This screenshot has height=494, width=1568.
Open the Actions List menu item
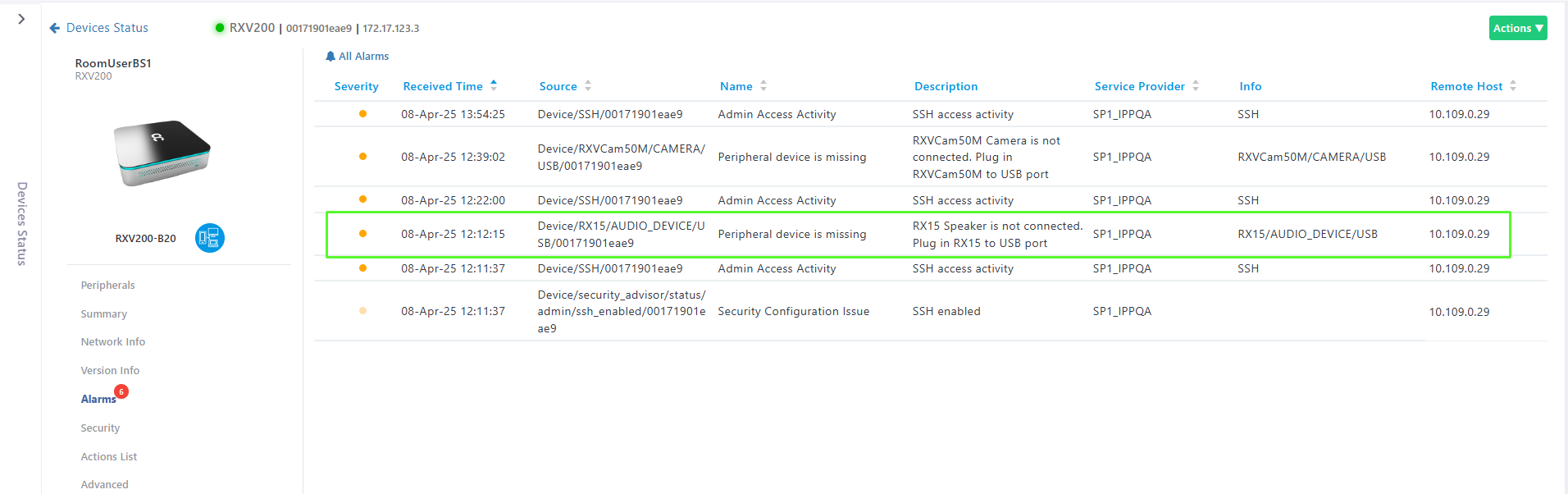(x=108, y=457)
